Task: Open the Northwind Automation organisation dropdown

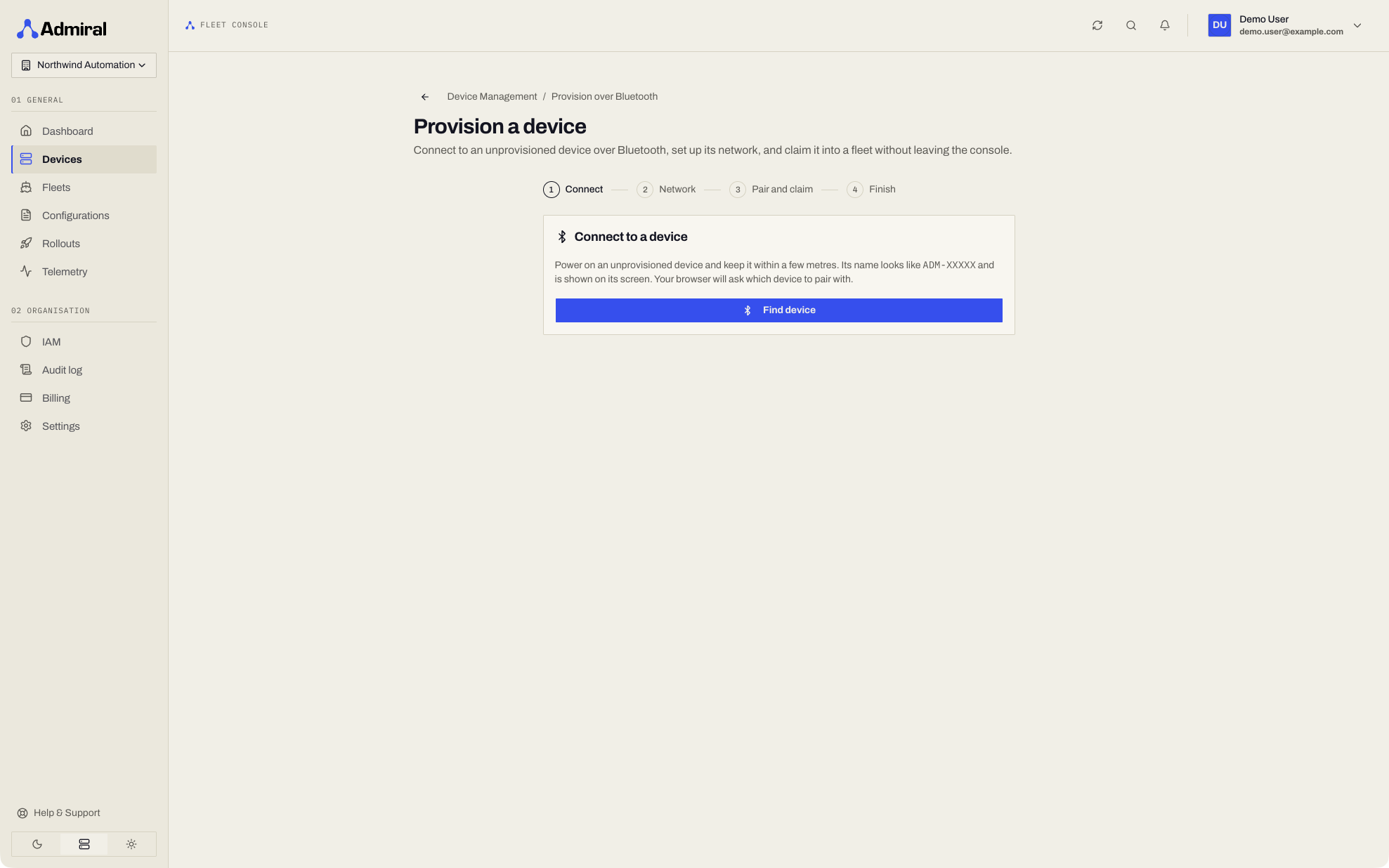Action: pyautogui.click(x=84, y=65)
